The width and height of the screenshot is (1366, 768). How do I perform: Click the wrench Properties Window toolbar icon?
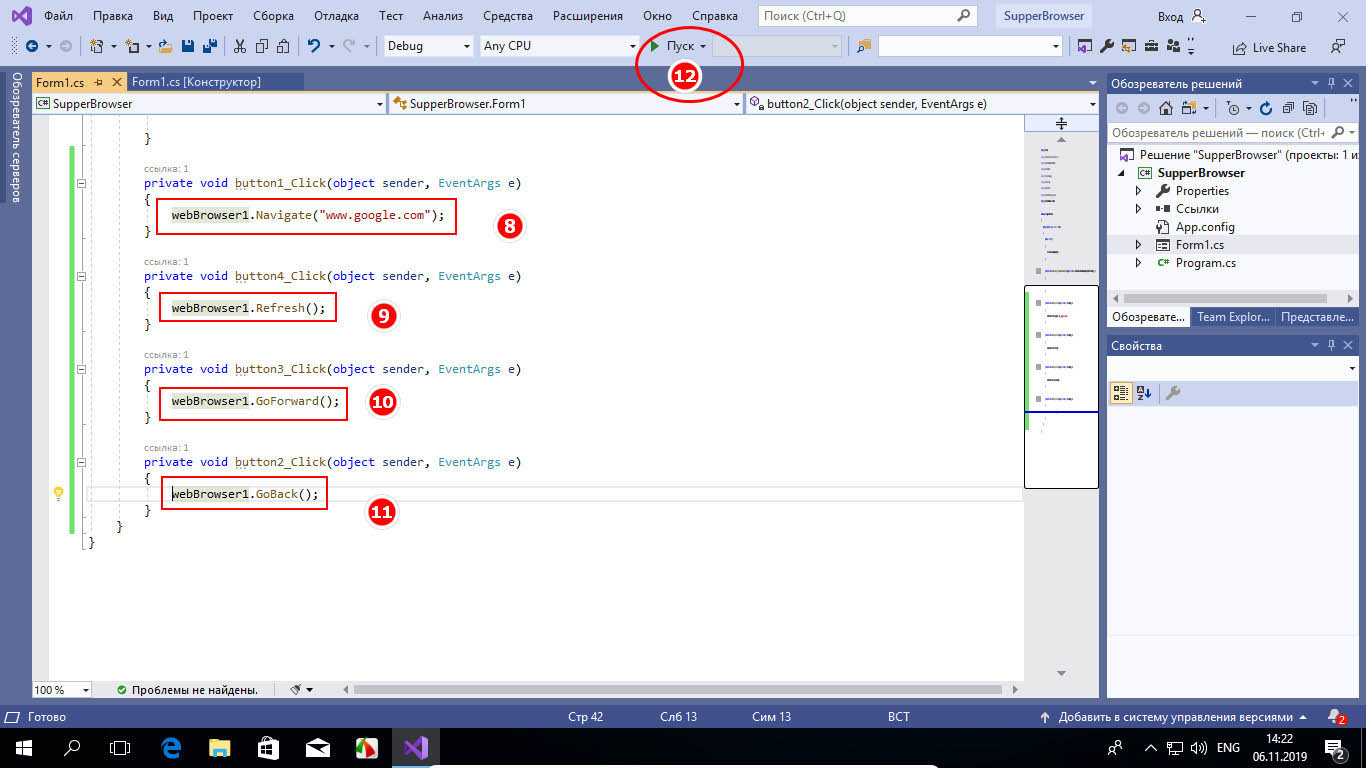pos(1106,46)
